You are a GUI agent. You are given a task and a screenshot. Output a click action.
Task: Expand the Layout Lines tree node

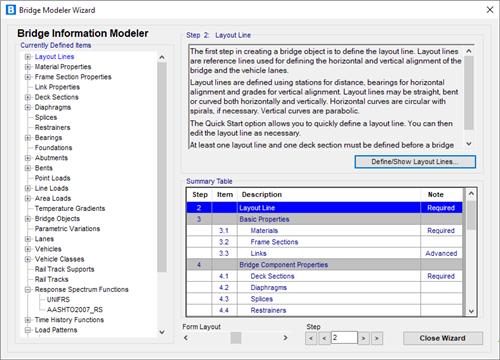click(x=28, y=57)
